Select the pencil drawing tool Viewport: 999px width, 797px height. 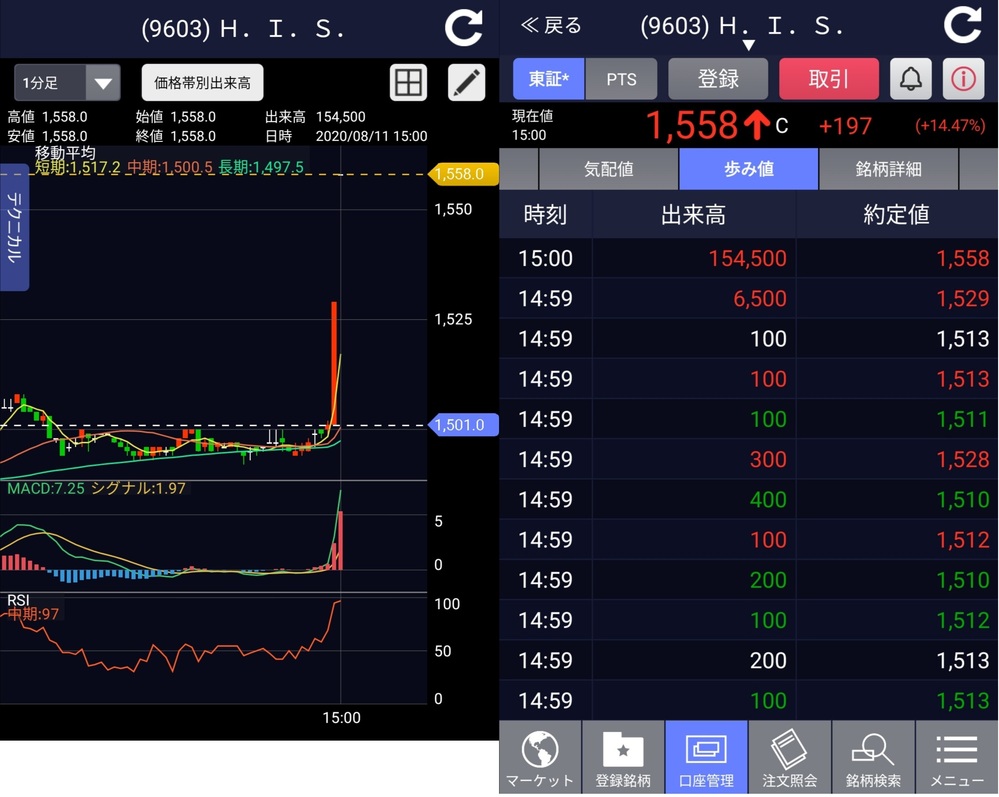(466, 83)
